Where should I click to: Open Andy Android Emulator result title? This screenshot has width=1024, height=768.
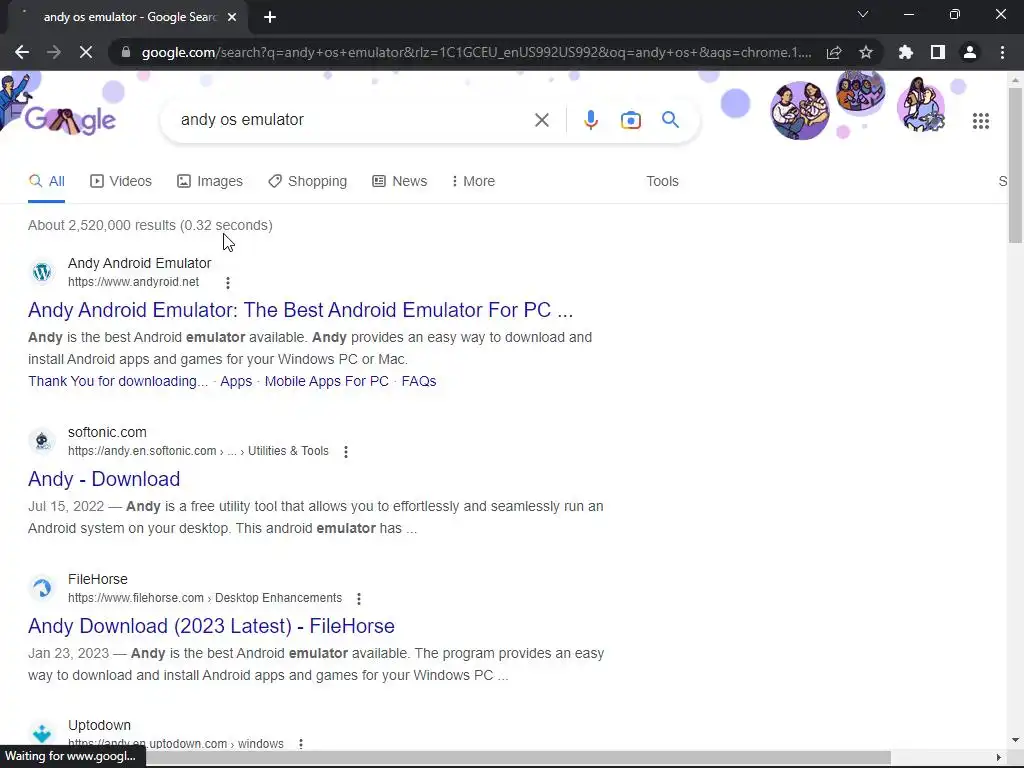(x=300, y=310)
